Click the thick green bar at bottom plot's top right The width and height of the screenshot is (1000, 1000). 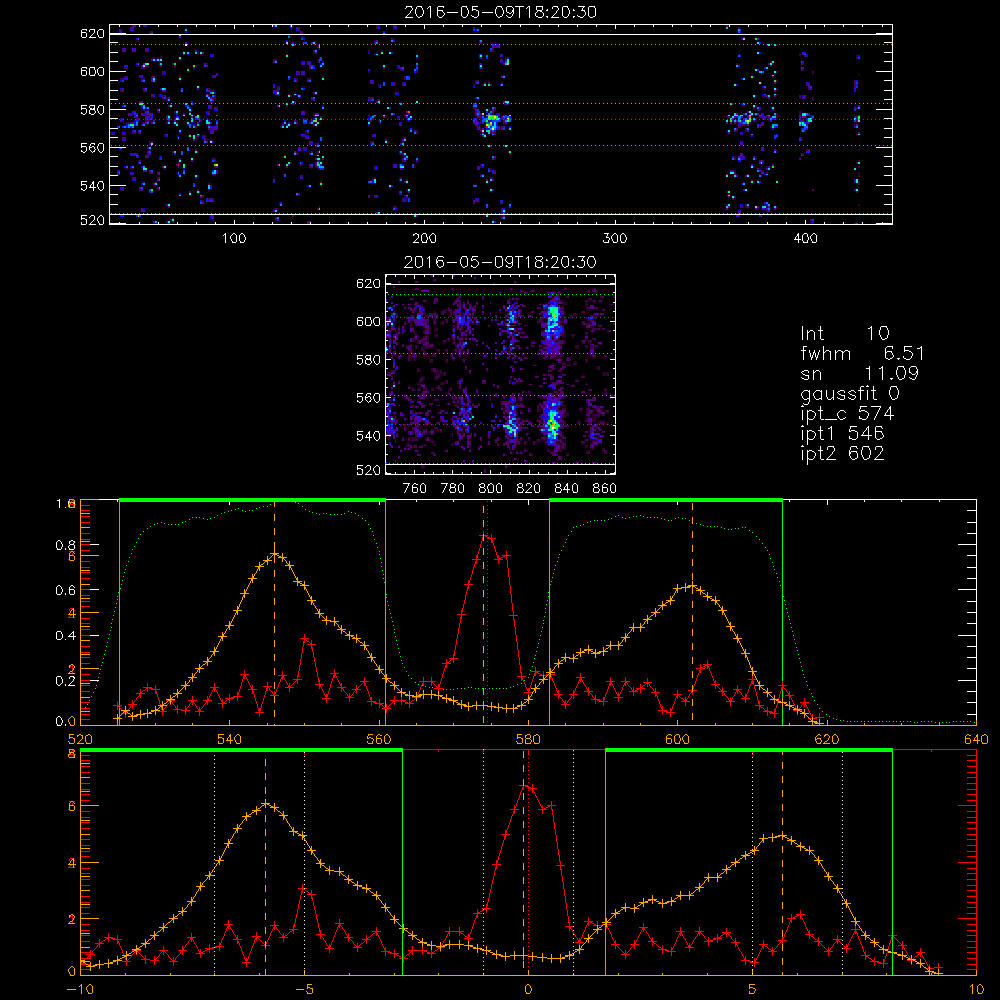point(749,751)
